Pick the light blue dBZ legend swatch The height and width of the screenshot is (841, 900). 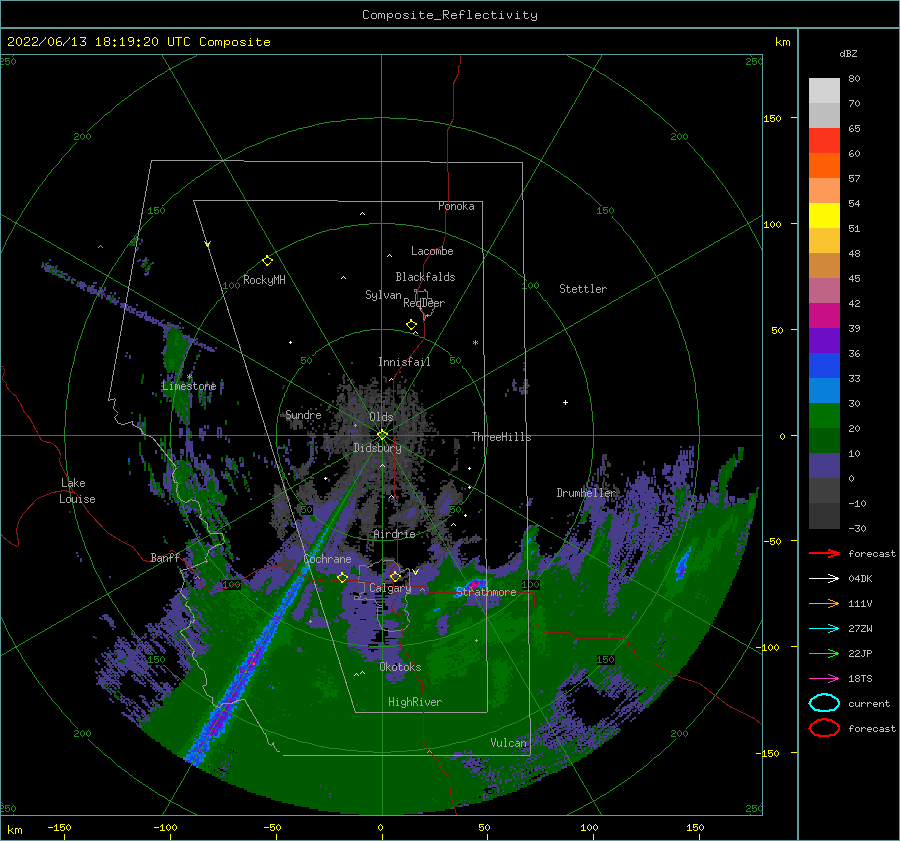pyautogui.click(x=824, y=390)
